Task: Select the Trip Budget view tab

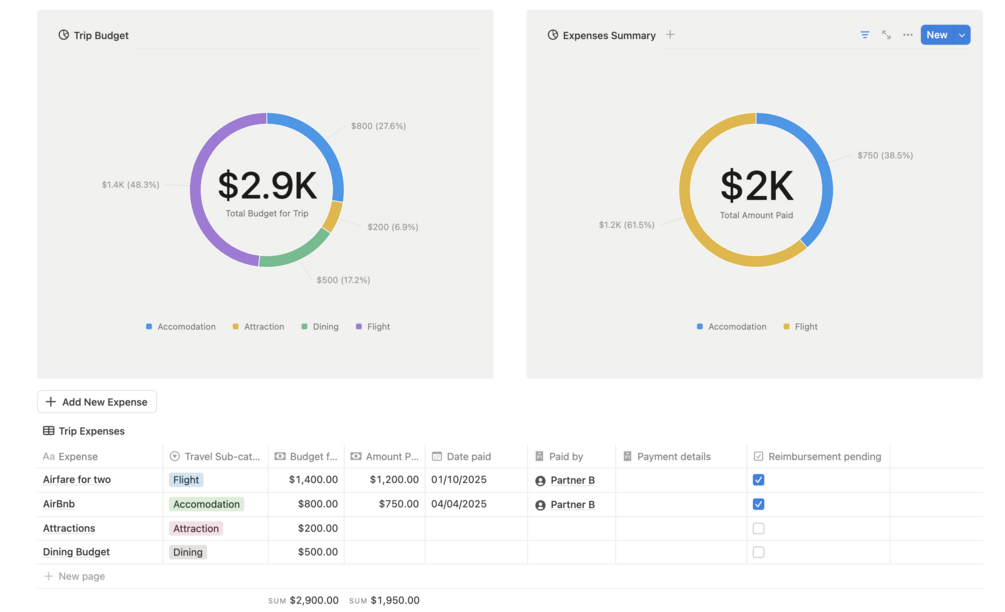Action: pyautogui.click(x=94, y=35)
